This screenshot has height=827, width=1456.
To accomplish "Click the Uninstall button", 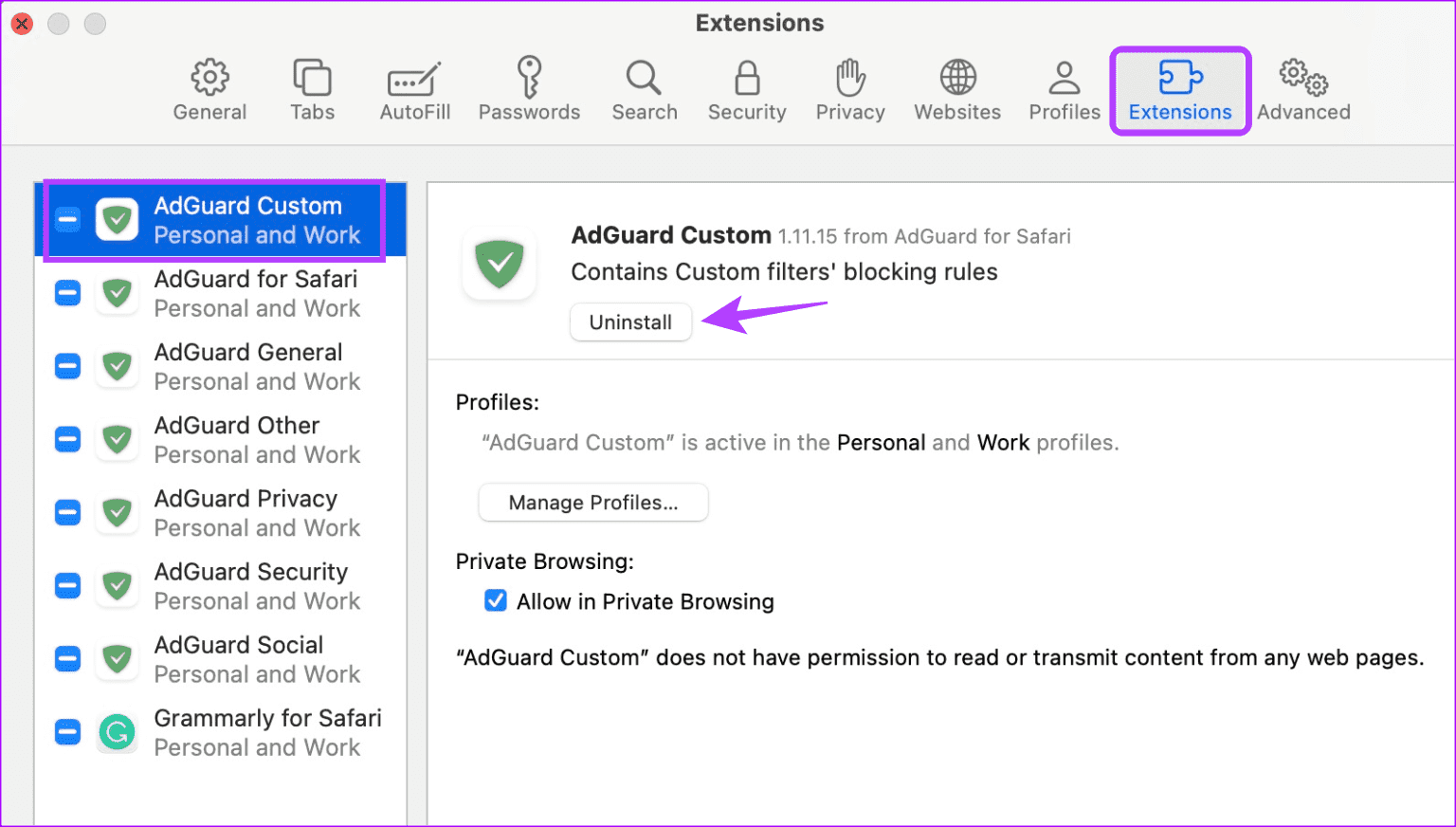I will click(630, 322).
